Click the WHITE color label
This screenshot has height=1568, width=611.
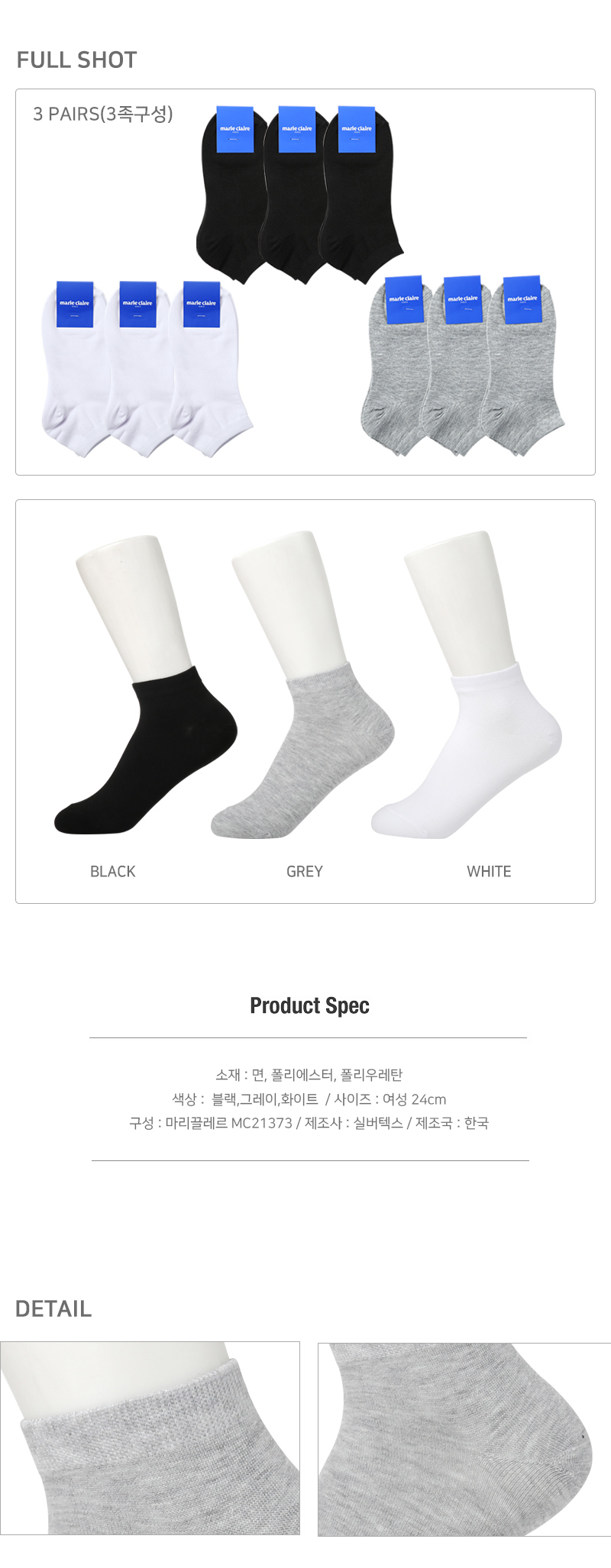[489, 871]
